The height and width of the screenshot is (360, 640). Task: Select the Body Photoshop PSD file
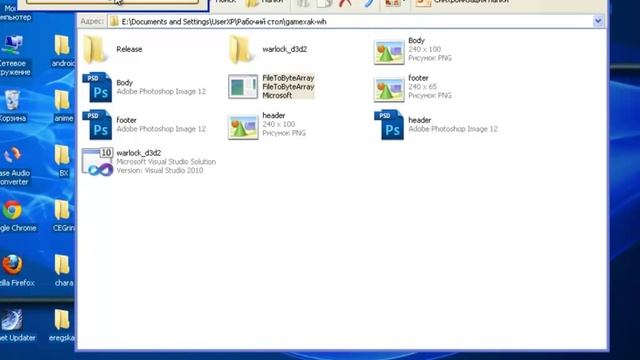click(144, 87)
